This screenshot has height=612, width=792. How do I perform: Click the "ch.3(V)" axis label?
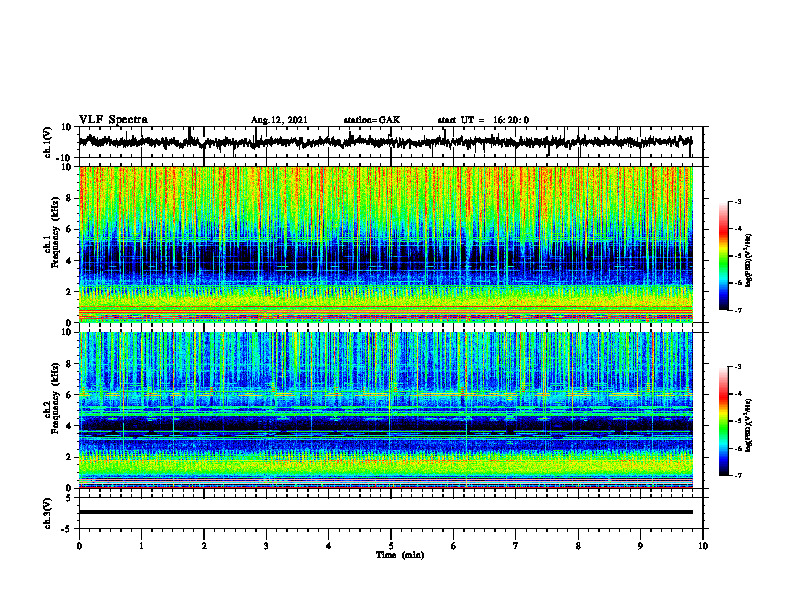click(x=48, y=513)
